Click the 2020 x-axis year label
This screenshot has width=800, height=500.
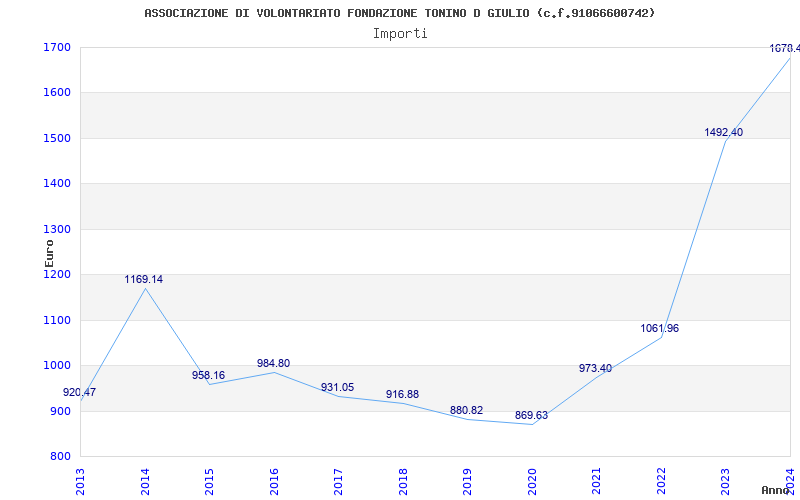coord(532,481)
